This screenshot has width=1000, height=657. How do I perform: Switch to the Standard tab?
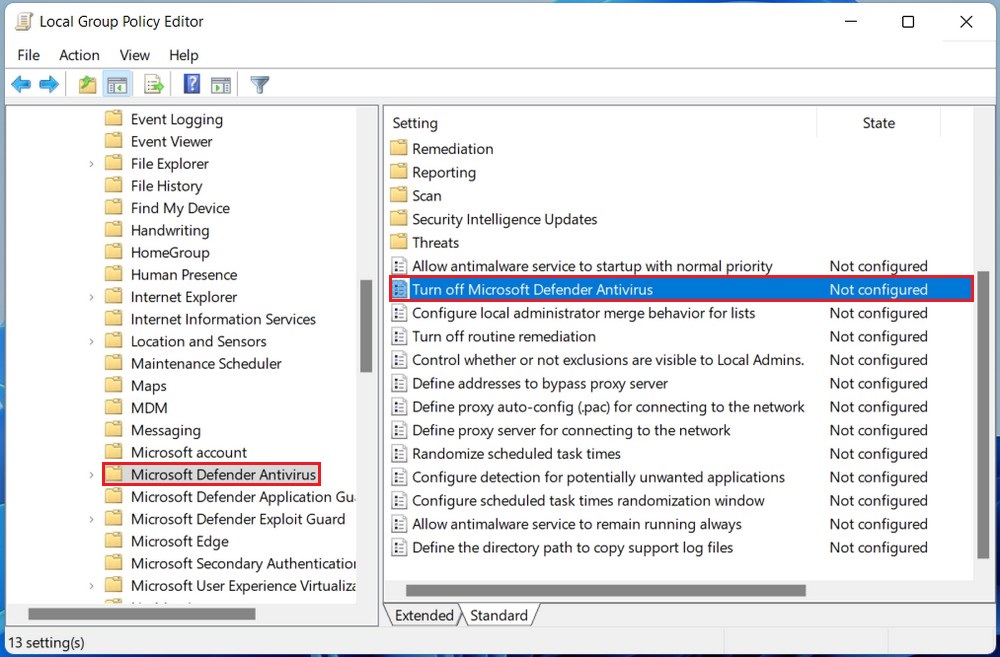pos(499,615)
